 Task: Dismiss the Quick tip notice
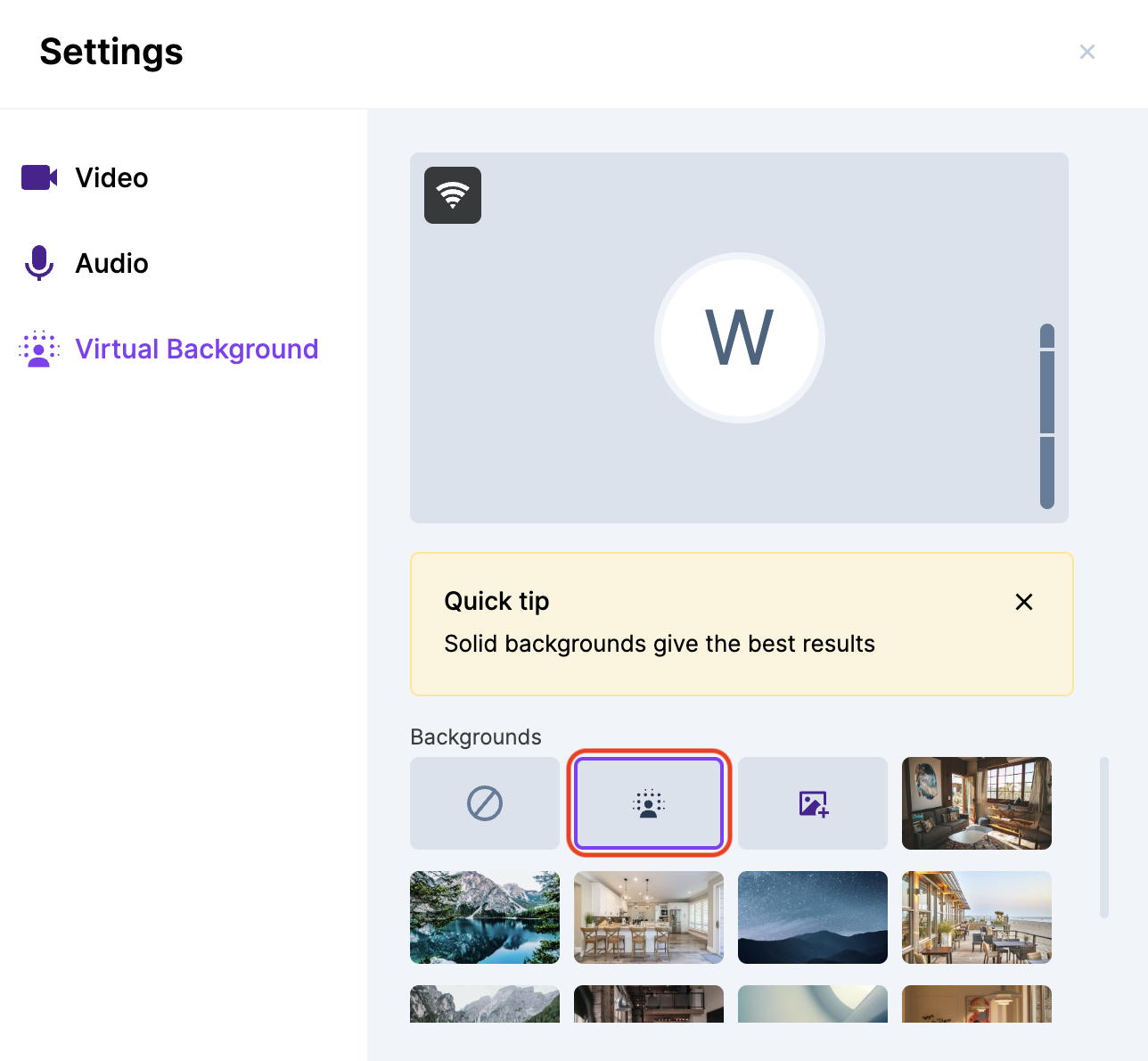(x=1023, y=602)
